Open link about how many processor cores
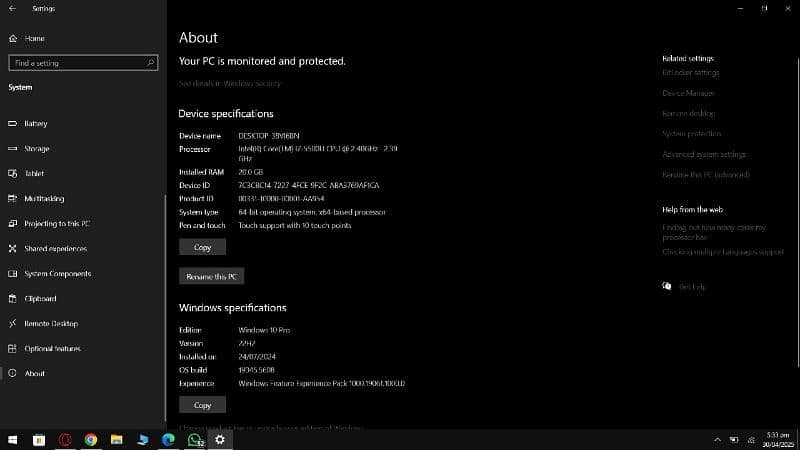The image size is (800, 450). 714,232
